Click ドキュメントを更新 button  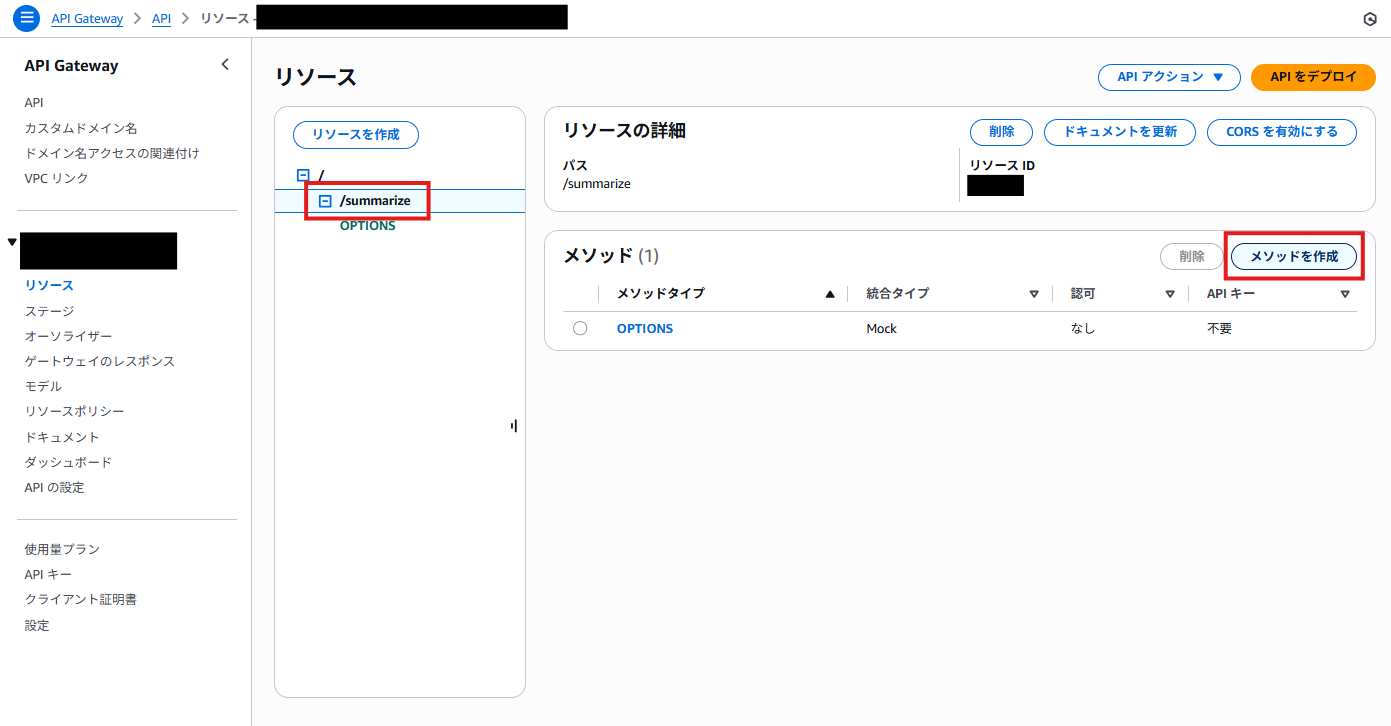pyautogui.click(x=1120, y=132)
